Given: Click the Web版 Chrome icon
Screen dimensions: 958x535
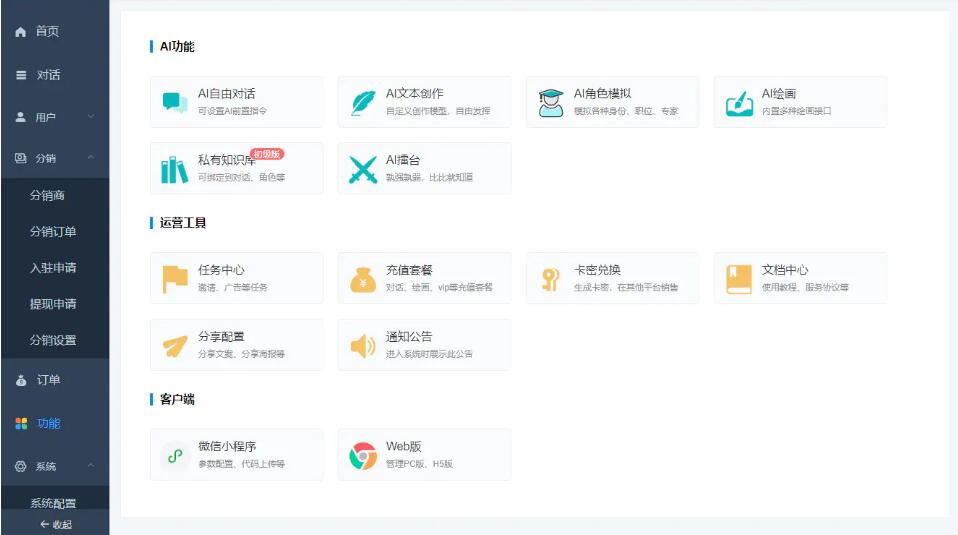Looking at the screenshot, I should click(x=363, y=456).
